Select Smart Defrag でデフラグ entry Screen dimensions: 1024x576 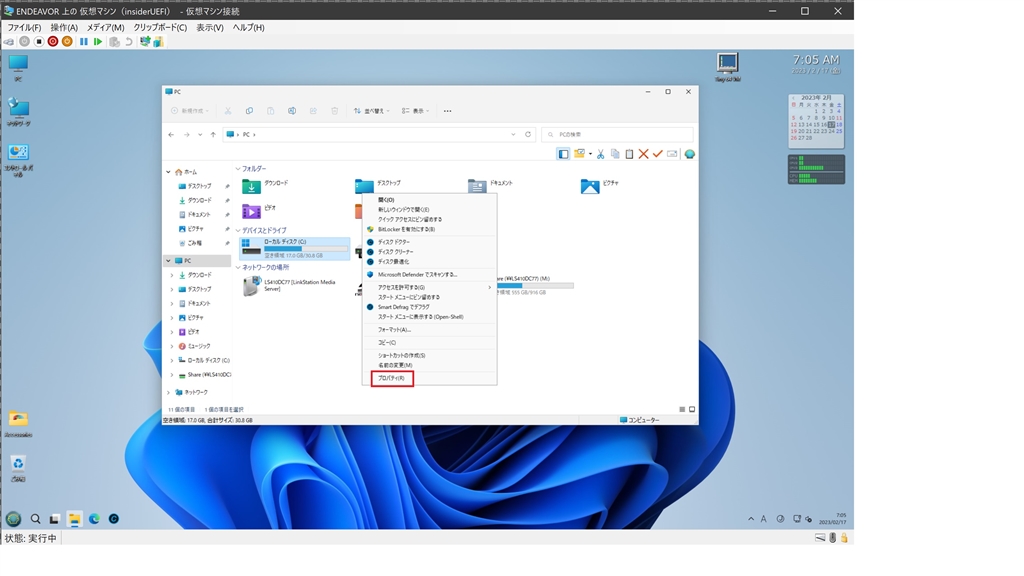[430, 307]
